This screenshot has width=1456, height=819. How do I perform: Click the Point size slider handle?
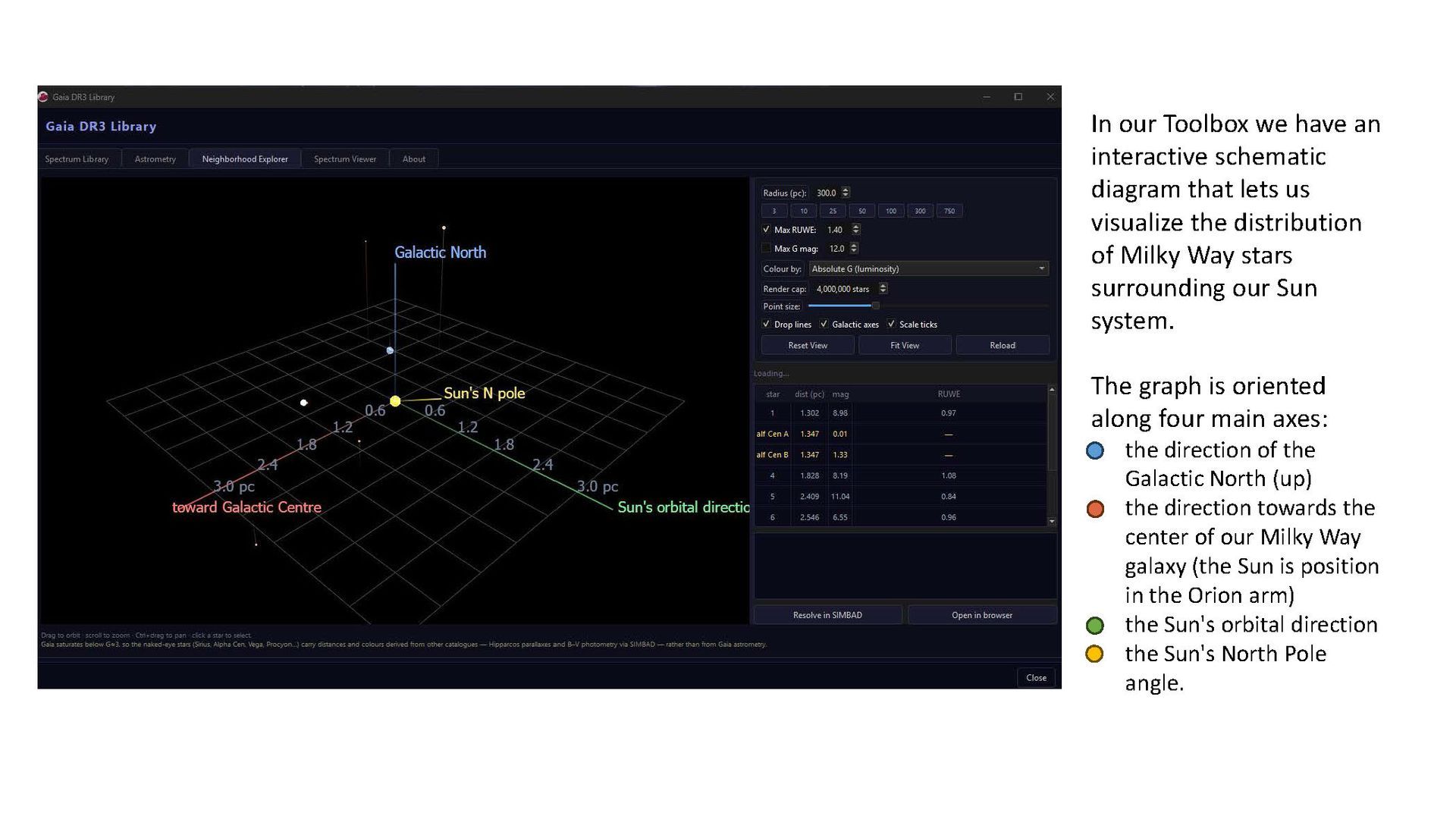[x=875, y=306]
